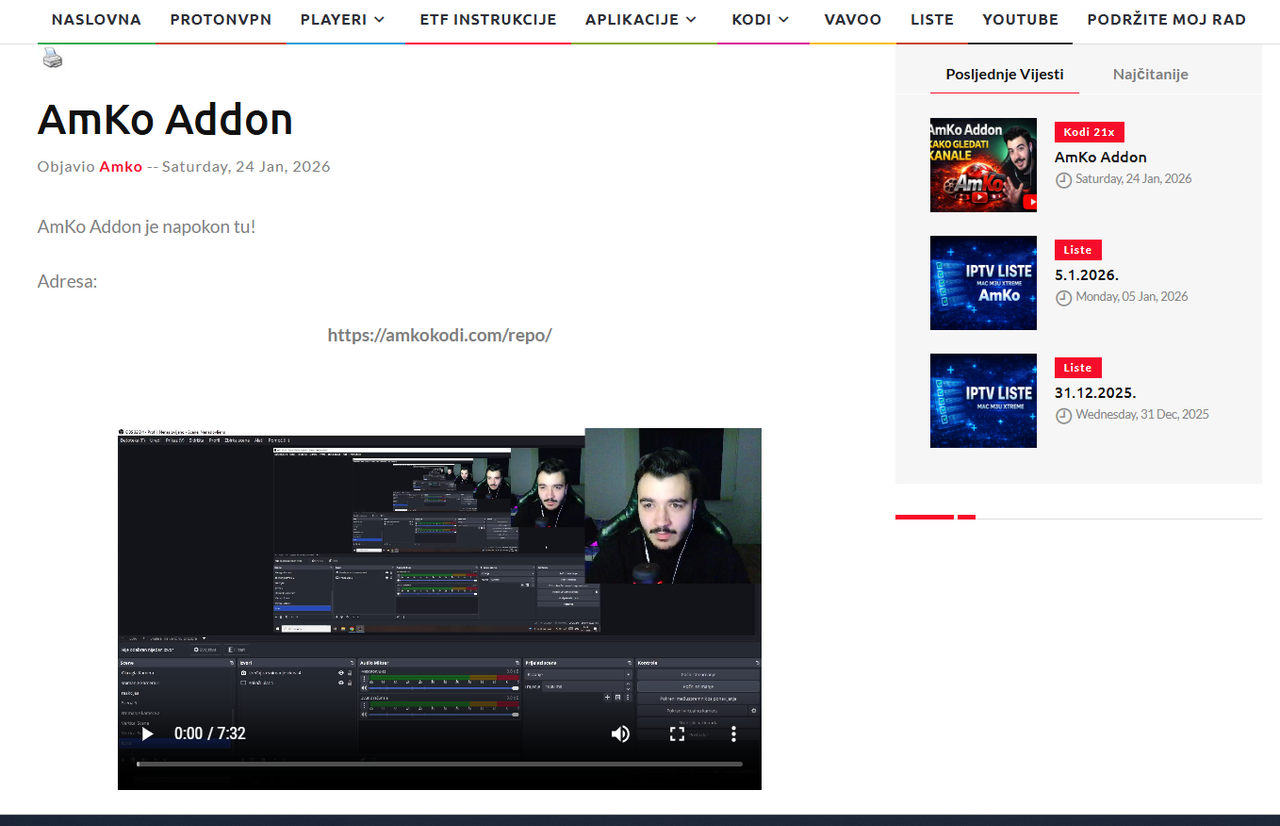Mute the video with the speaker icon
The width and height of the screenshot is (1280, 826).
[x=621, y=734]
